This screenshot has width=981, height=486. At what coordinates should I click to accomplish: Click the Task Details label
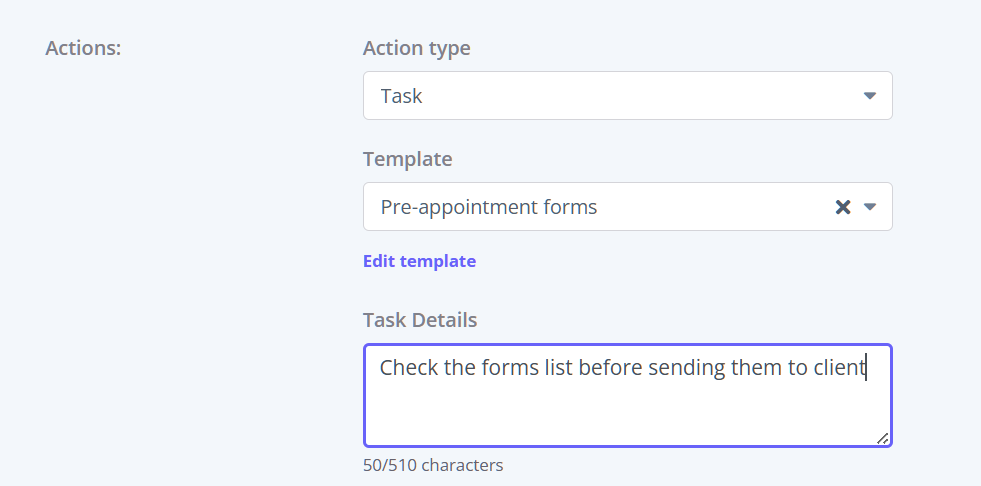(x=420, y=320)
